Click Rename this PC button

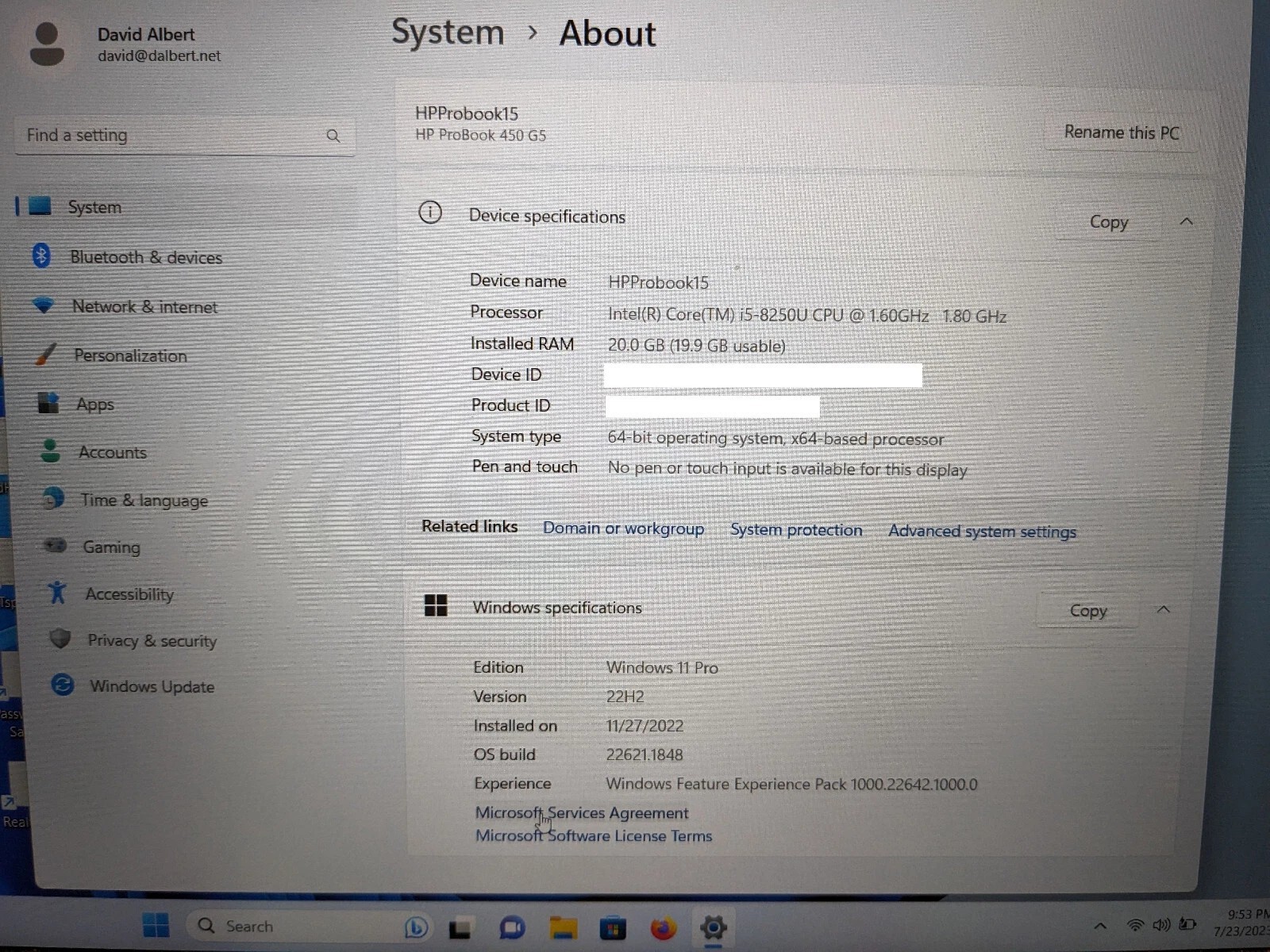[1122, 132]
